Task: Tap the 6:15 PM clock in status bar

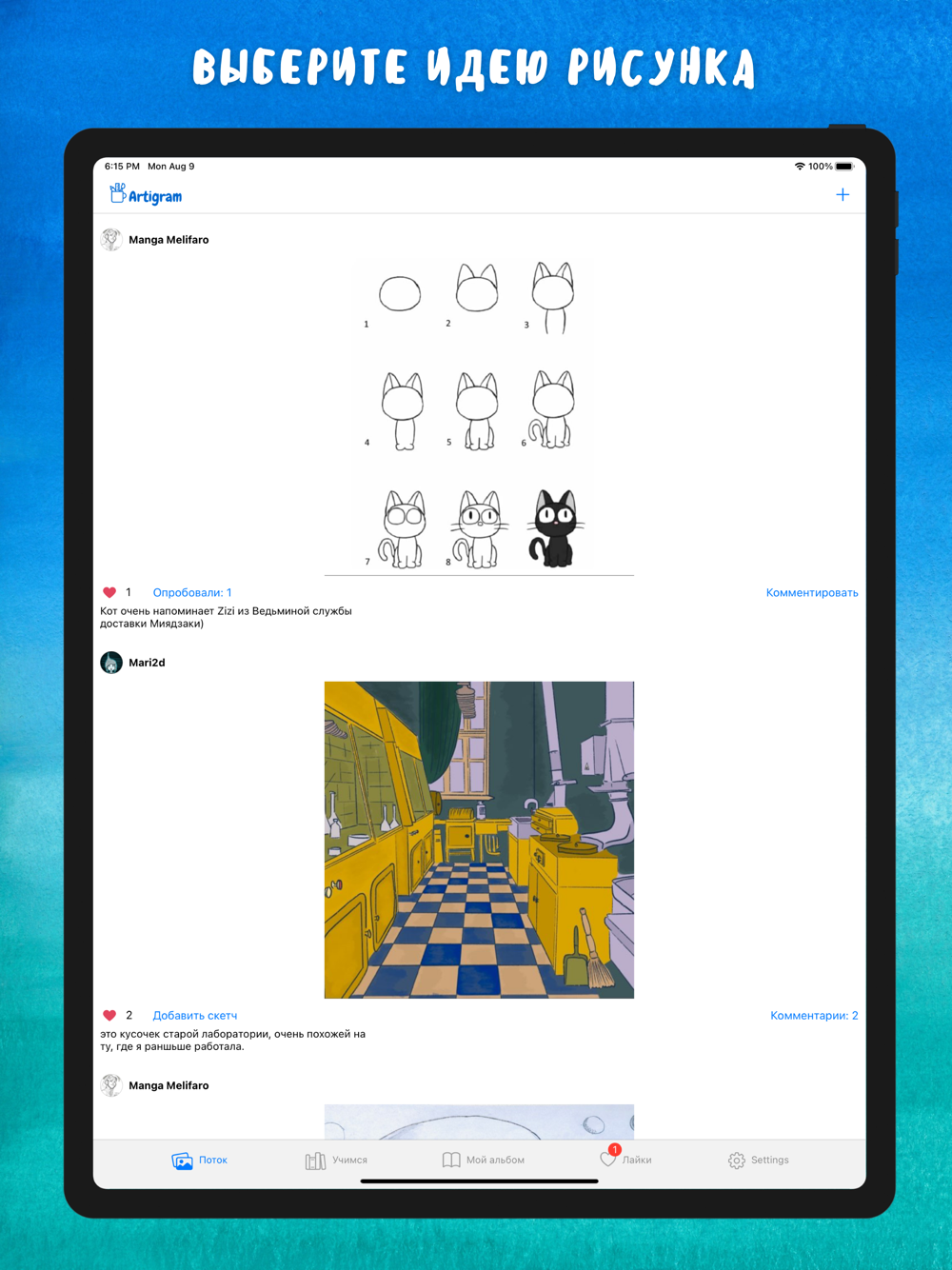Action: [x=122, y=166]
